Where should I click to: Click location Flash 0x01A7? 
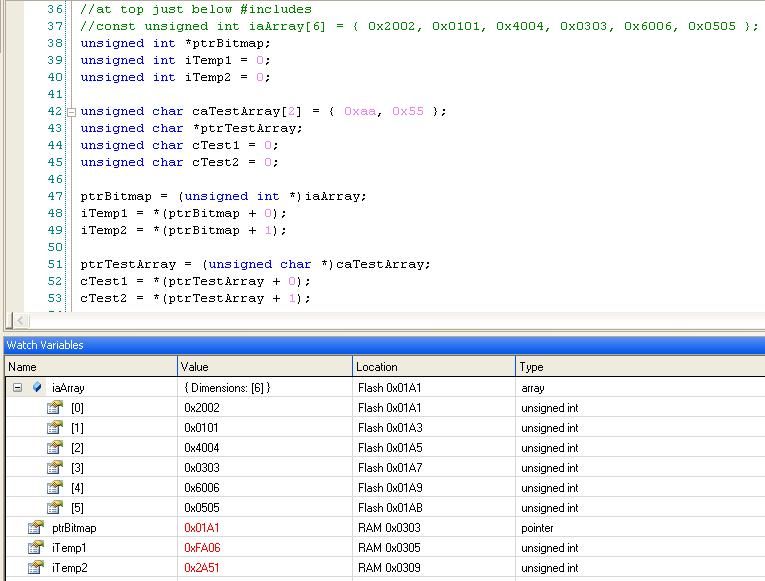pos(390,468)
